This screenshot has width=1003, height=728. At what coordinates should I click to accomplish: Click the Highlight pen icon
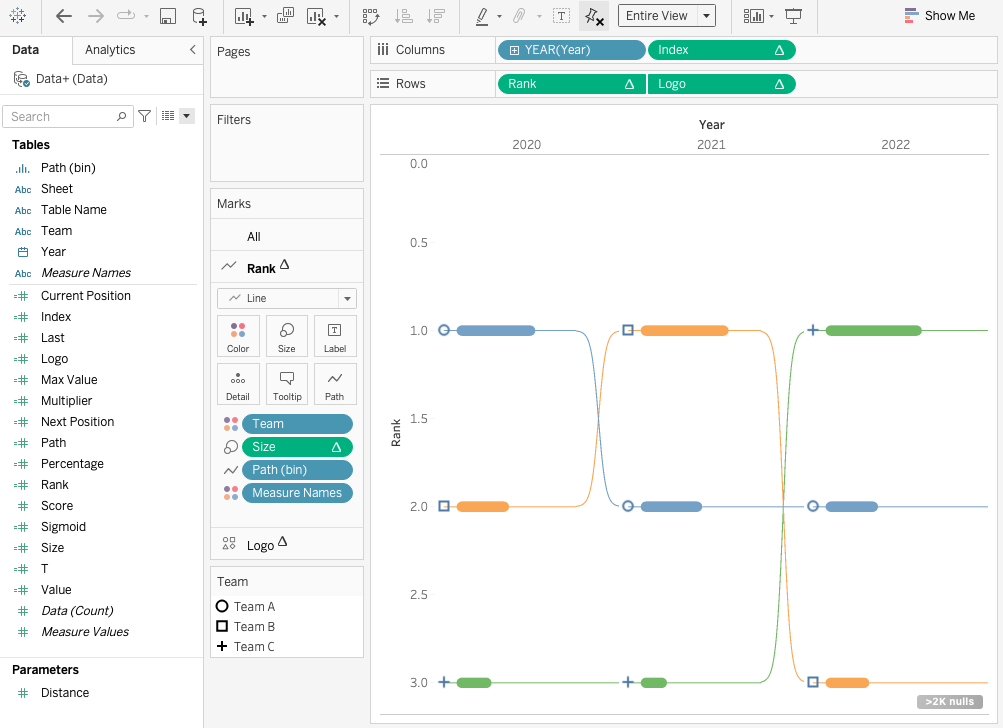click(482, 16)
